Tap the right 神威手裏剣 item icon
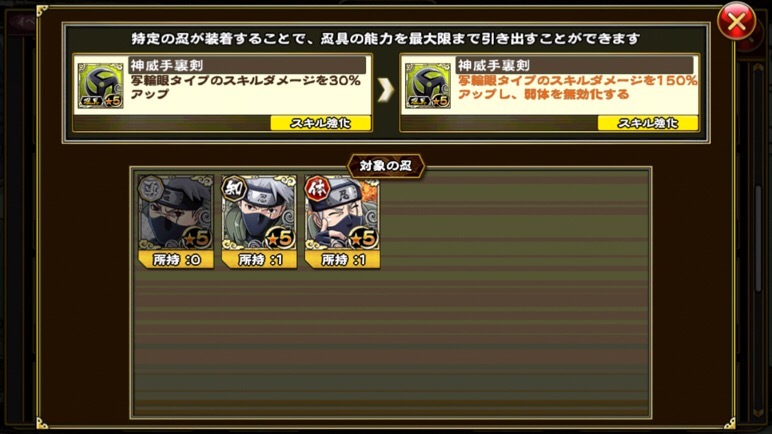The image size is (772, 434). coord(428,85)
